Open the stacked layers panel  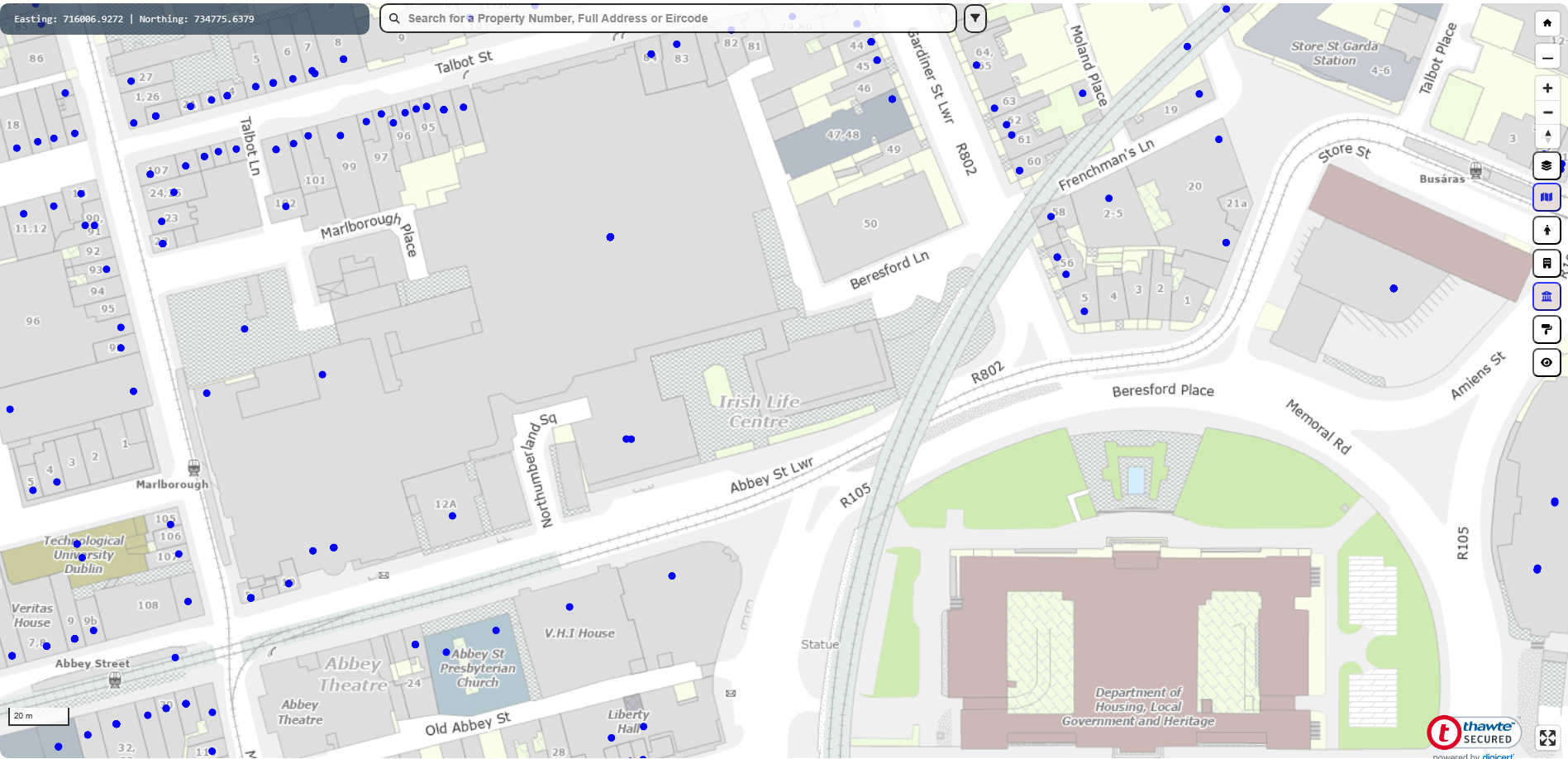click(1547, 165)
